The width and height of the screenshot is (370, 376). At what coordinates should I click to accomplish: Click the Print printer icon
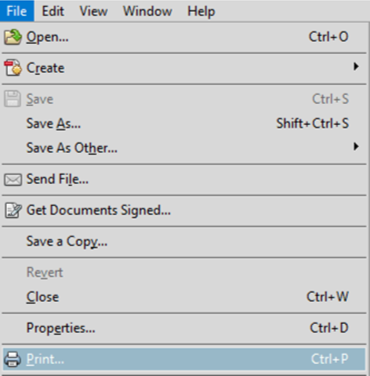[x=13, y=359]
